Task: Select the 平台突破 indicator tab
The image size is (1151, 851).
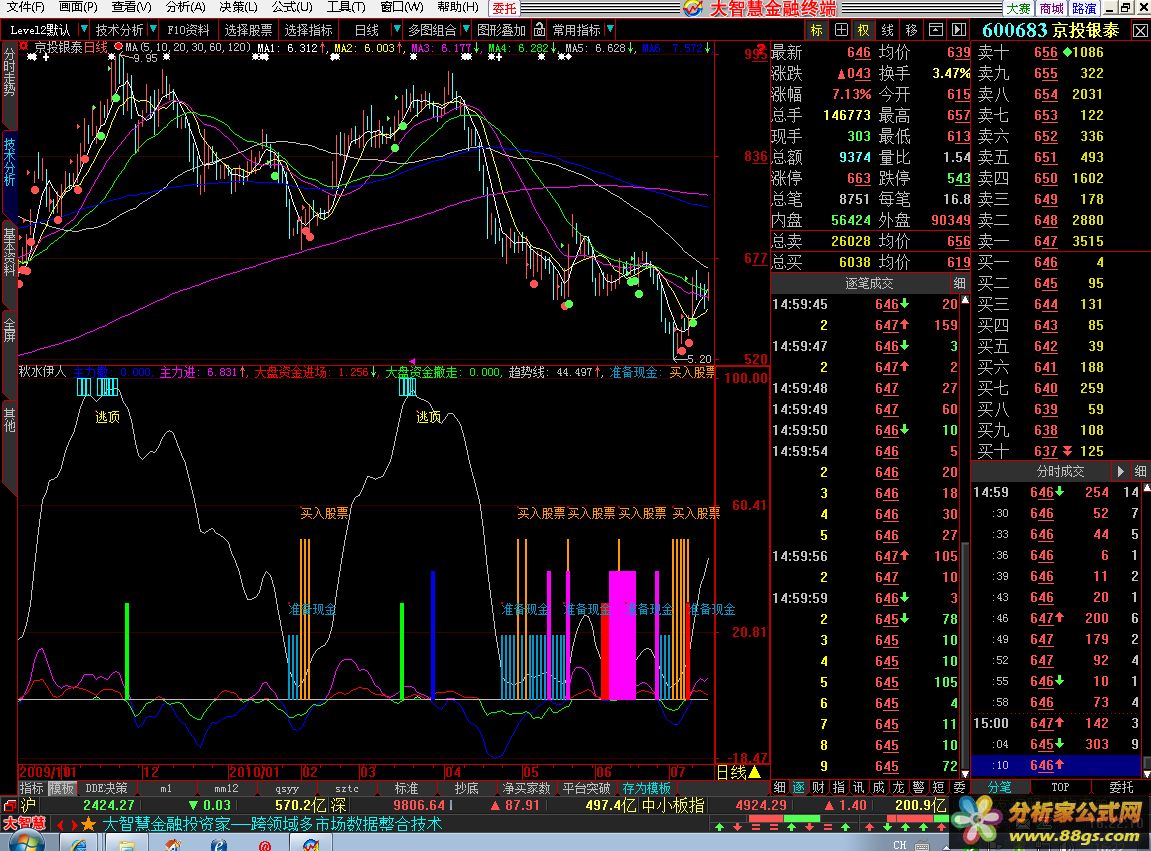Action: click(587, 788)
